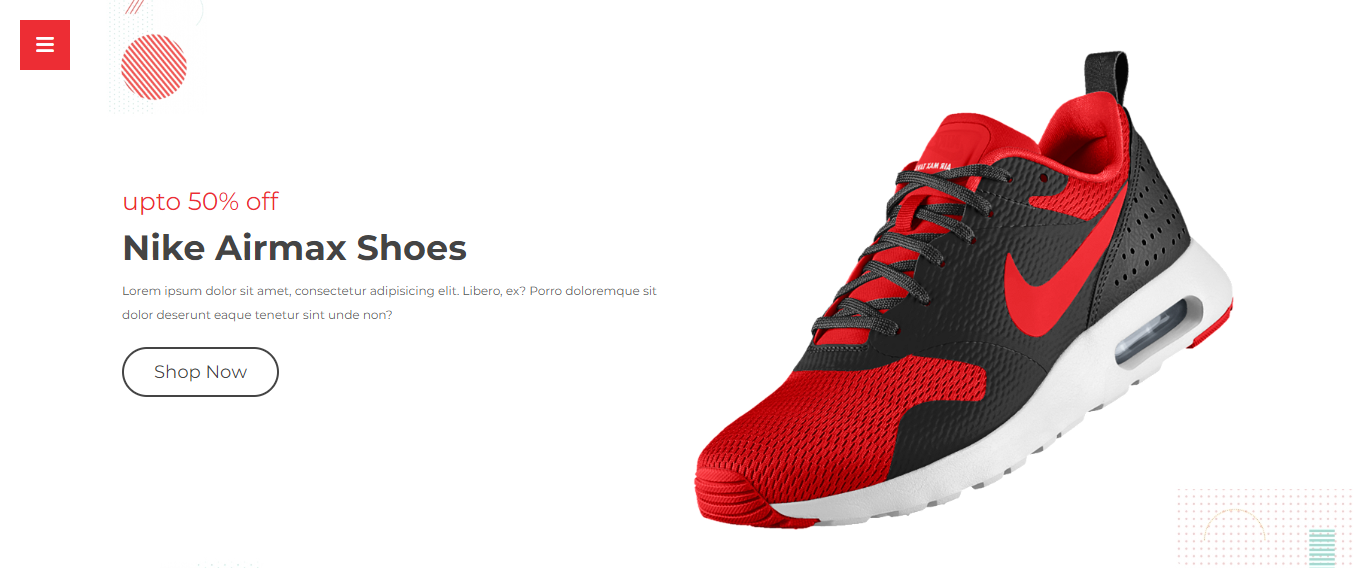Open the red hamburger menu
Viewport: 1353px width, 568px height.
point(45,45)
